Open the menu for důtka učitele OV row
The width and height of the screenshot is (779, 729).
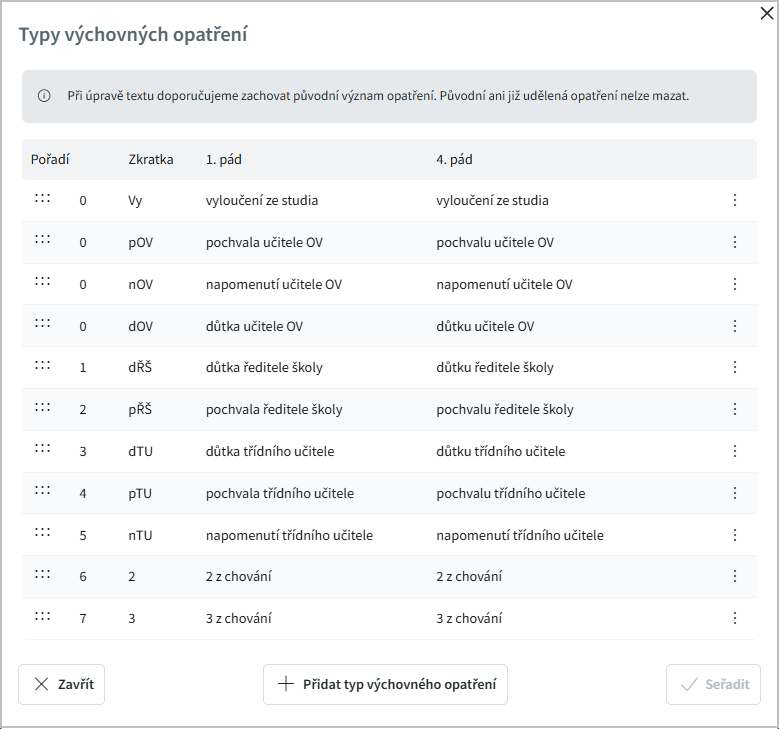pyautogui.click(x=734, y=326)
